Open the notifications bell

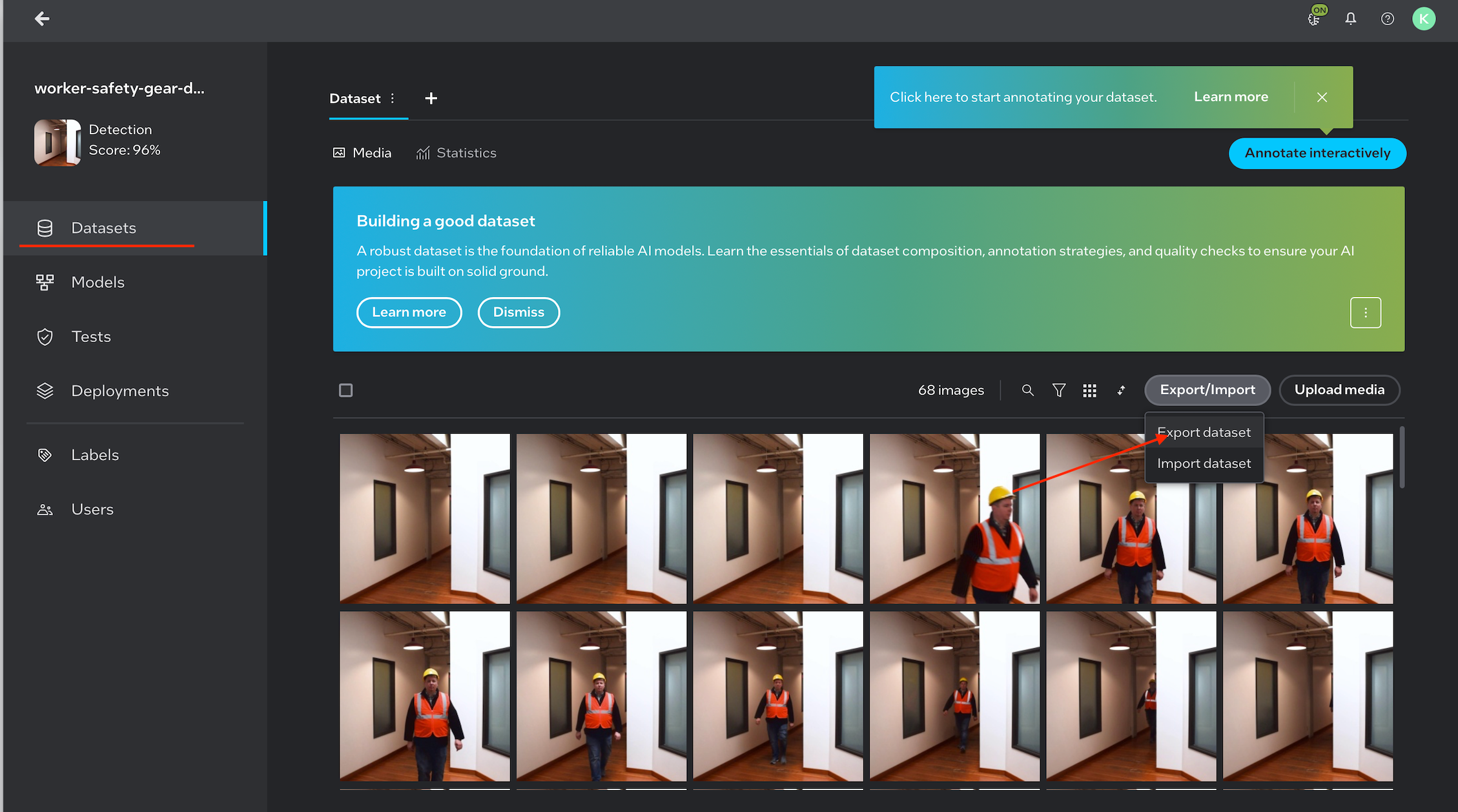point(1350,19)
